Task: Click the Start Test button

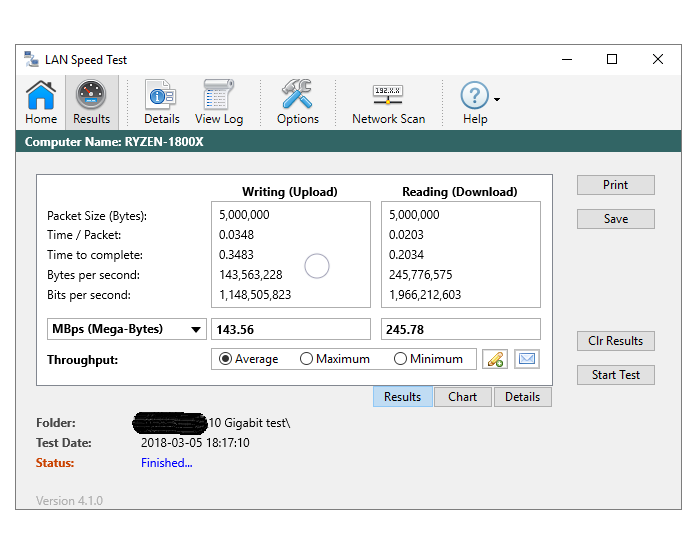Action: [616, 375]
